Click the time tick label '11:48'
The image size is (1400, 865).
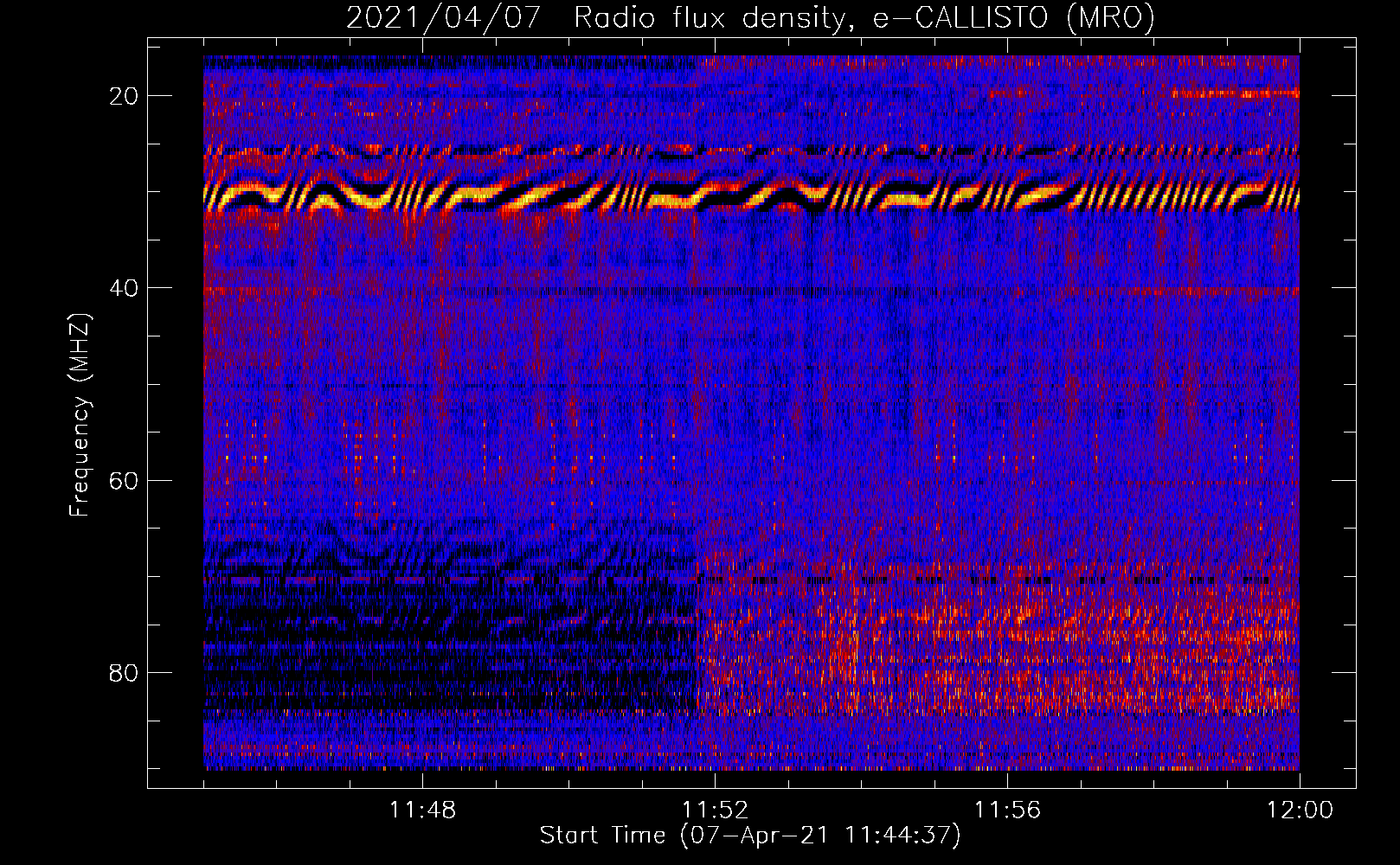[422, 811]
